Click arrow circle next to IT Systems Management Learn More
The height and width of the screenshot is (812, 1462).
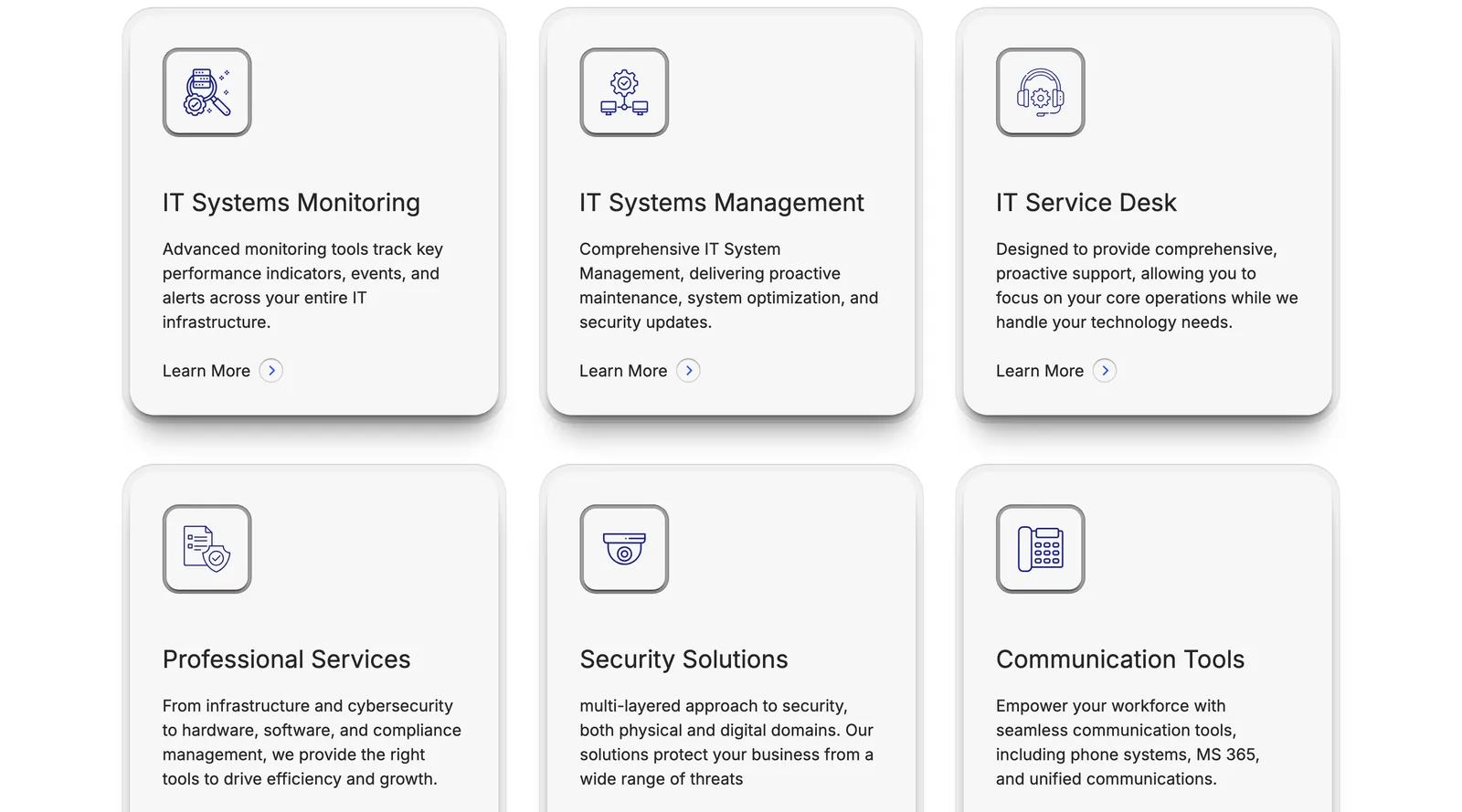point(688,370)
